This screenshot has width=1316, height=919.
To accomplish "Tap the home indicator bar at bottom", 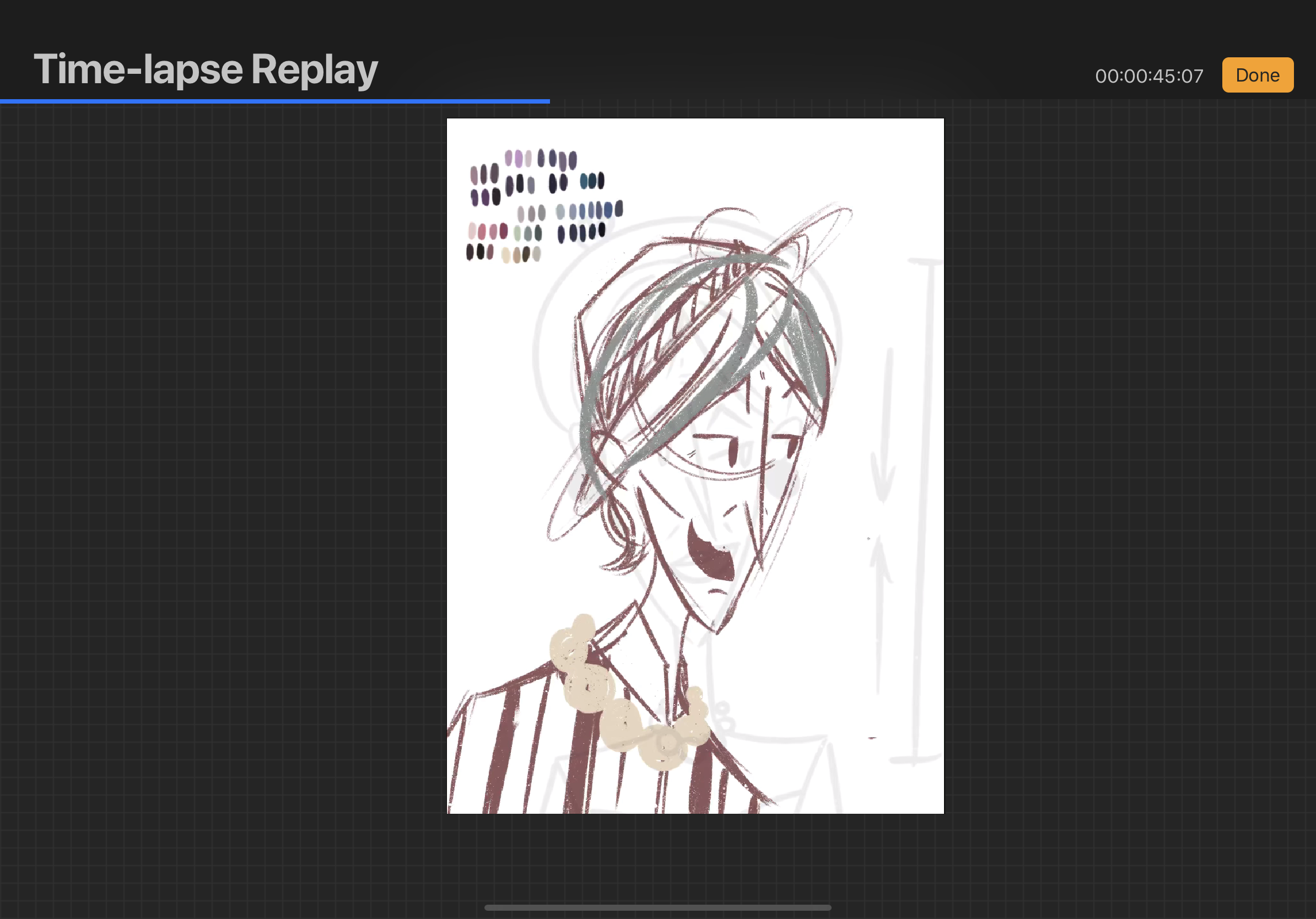I will pyautogui.click(x=658, y=907).
